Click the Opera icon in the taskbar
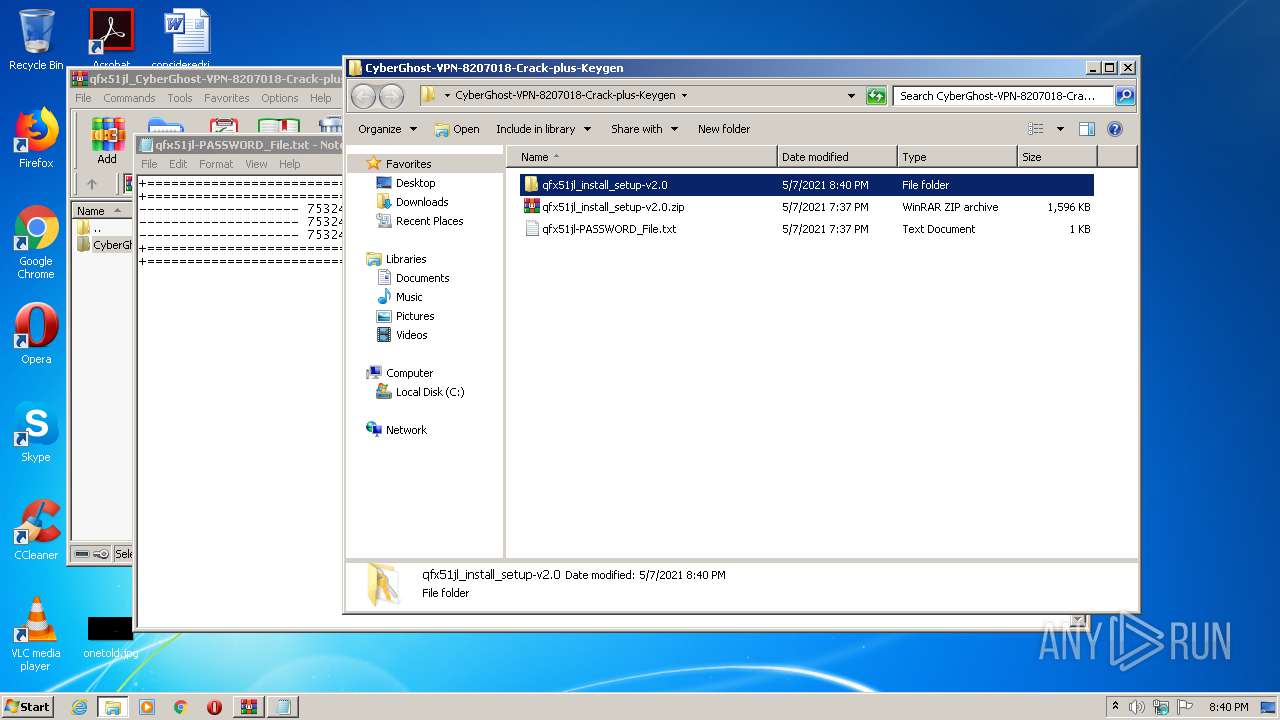The image size is (1280, 720). point(214,707)
